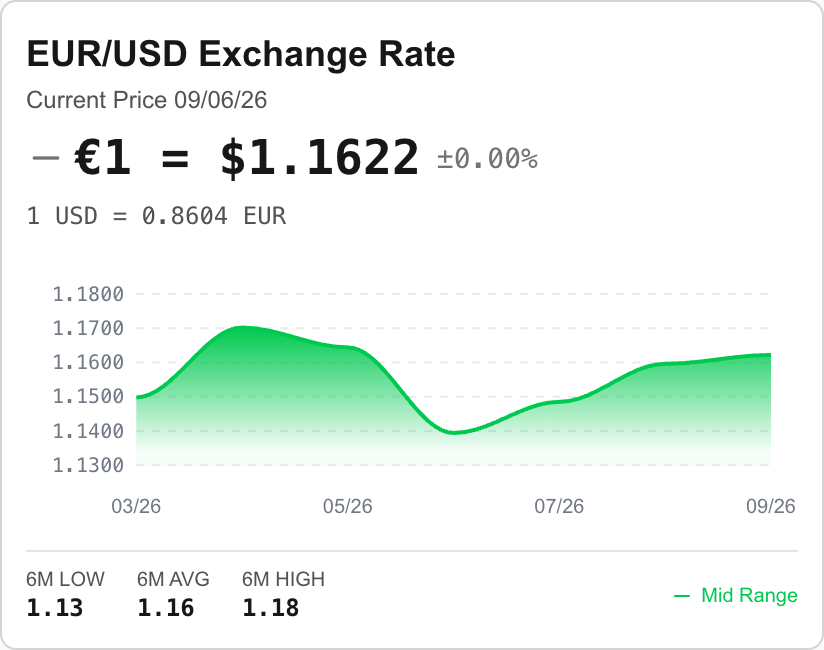This screenshot has width=824, height=650.
Task: Click the chart peak near 1.1700
Action: point(242,327)
